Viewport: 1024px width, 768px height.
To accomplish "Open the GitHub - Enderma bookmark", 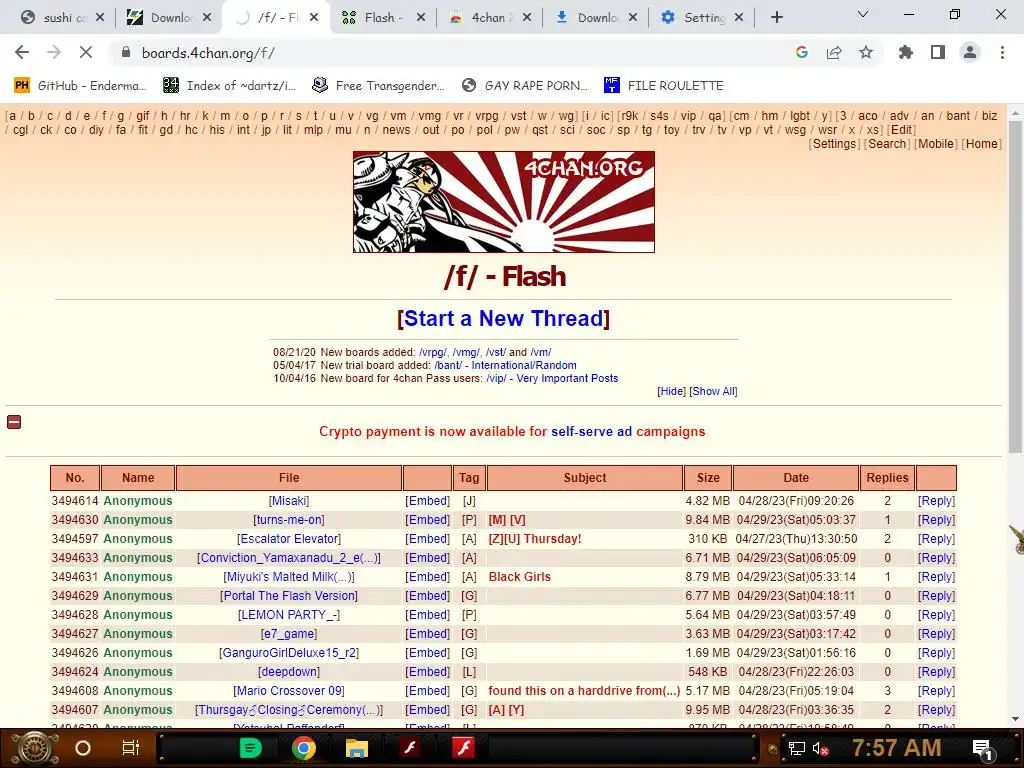I will coord(80,85).
